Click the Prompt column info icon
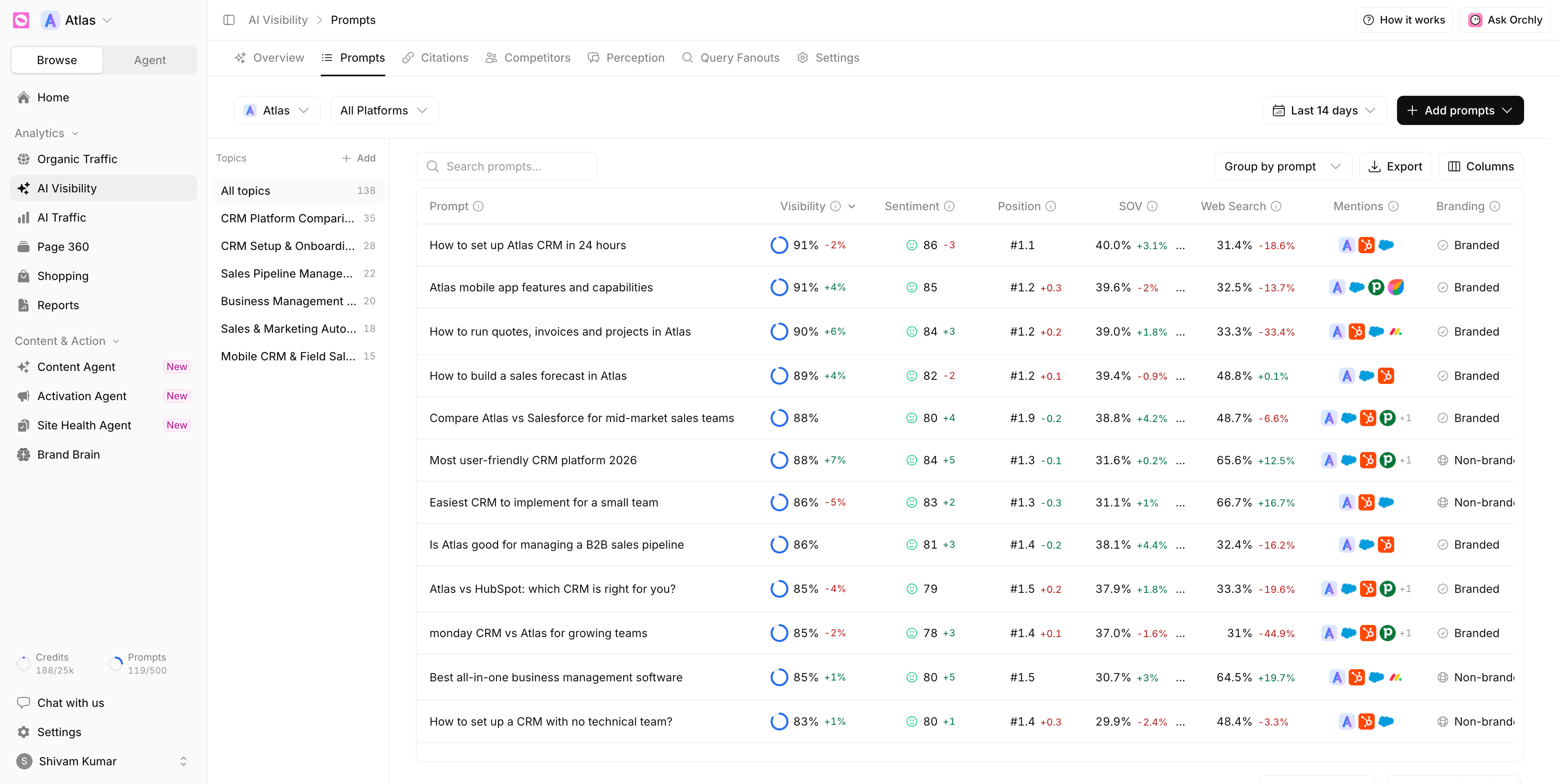Image resolution: width=1559 pixels, height=784 pixels. tap(478, 206)
